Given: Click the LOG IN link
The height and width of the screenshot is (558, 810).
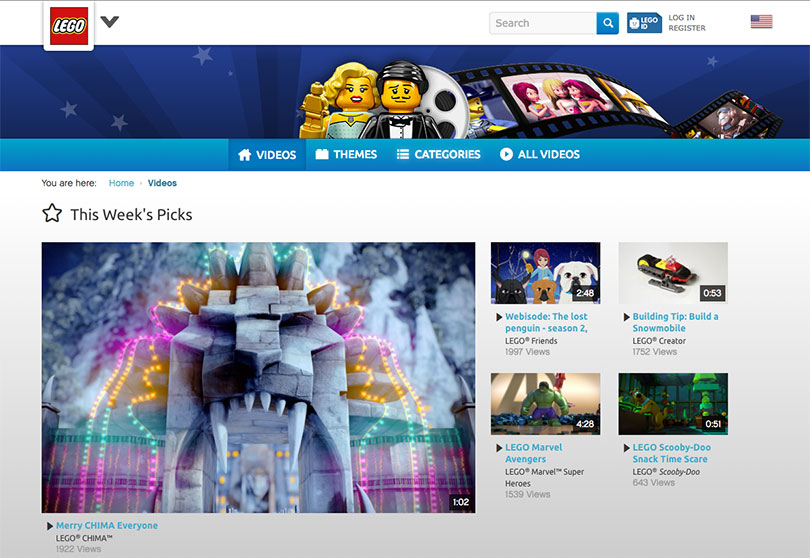Looking at the screenshot, I should 681,18.
